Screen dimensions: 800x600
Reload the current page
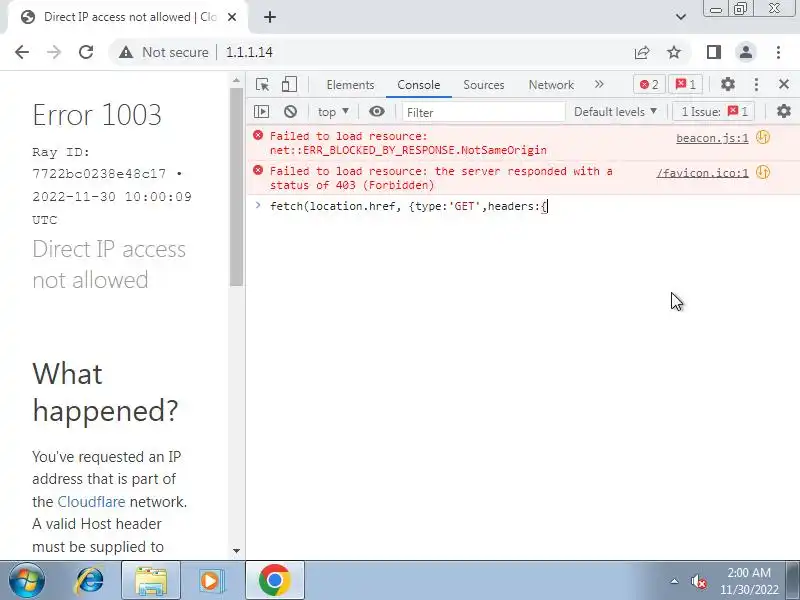pyautogui.click(x=86, y=52)
